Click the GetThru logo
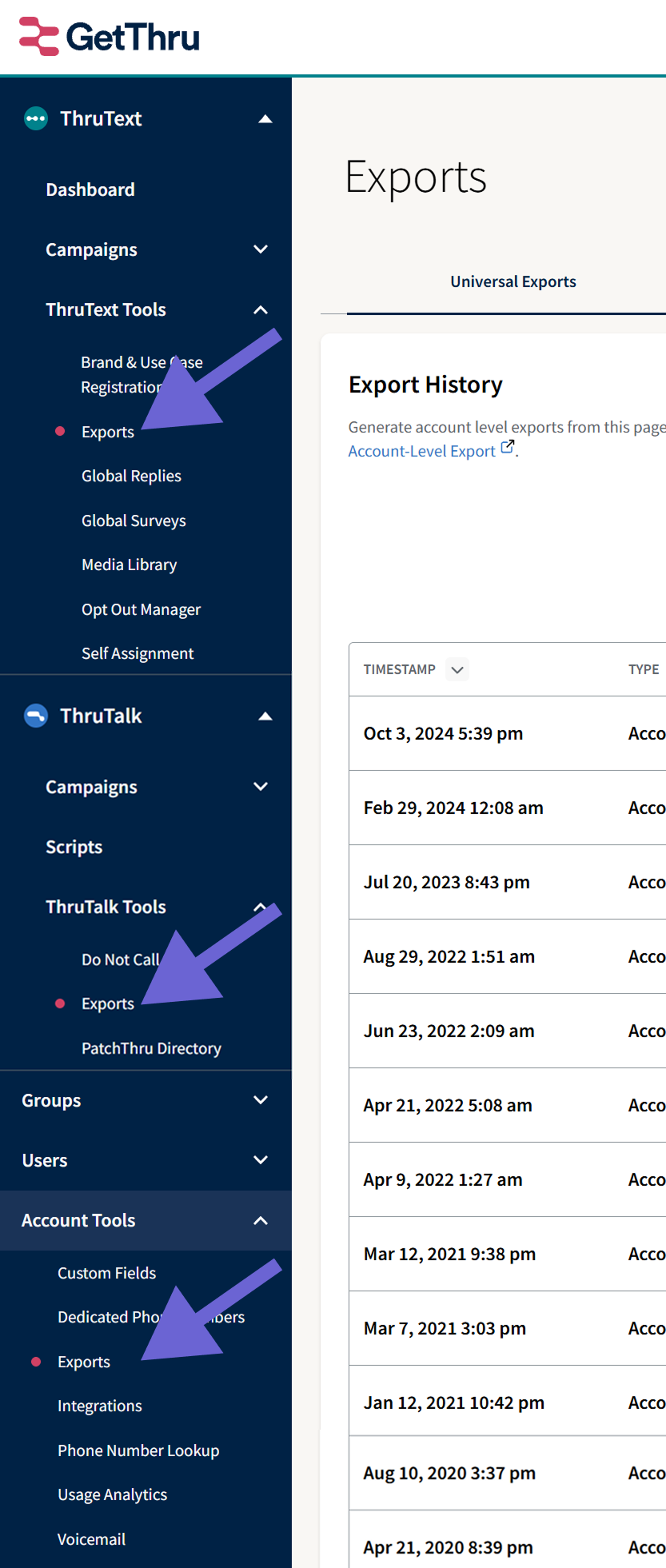Viewport: 666px width, 1568px height. [x=110, y=37]
